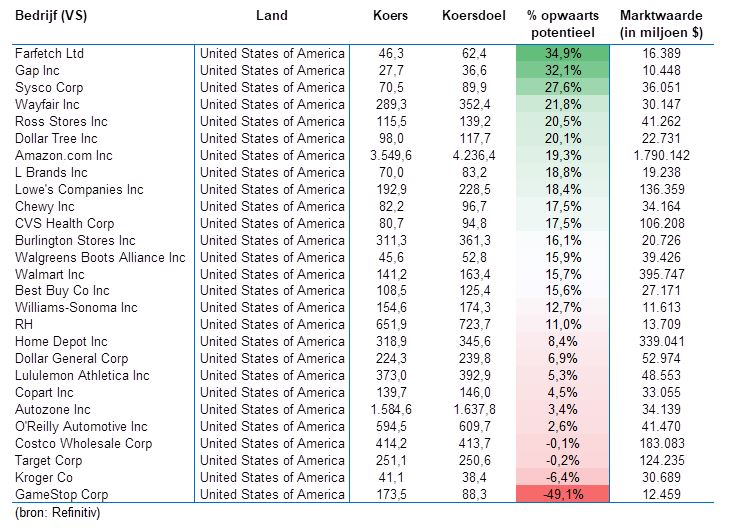Select the Farfetch Ltd company cell
Viewport: 744px width, 529px height.
tap(52, 53)
